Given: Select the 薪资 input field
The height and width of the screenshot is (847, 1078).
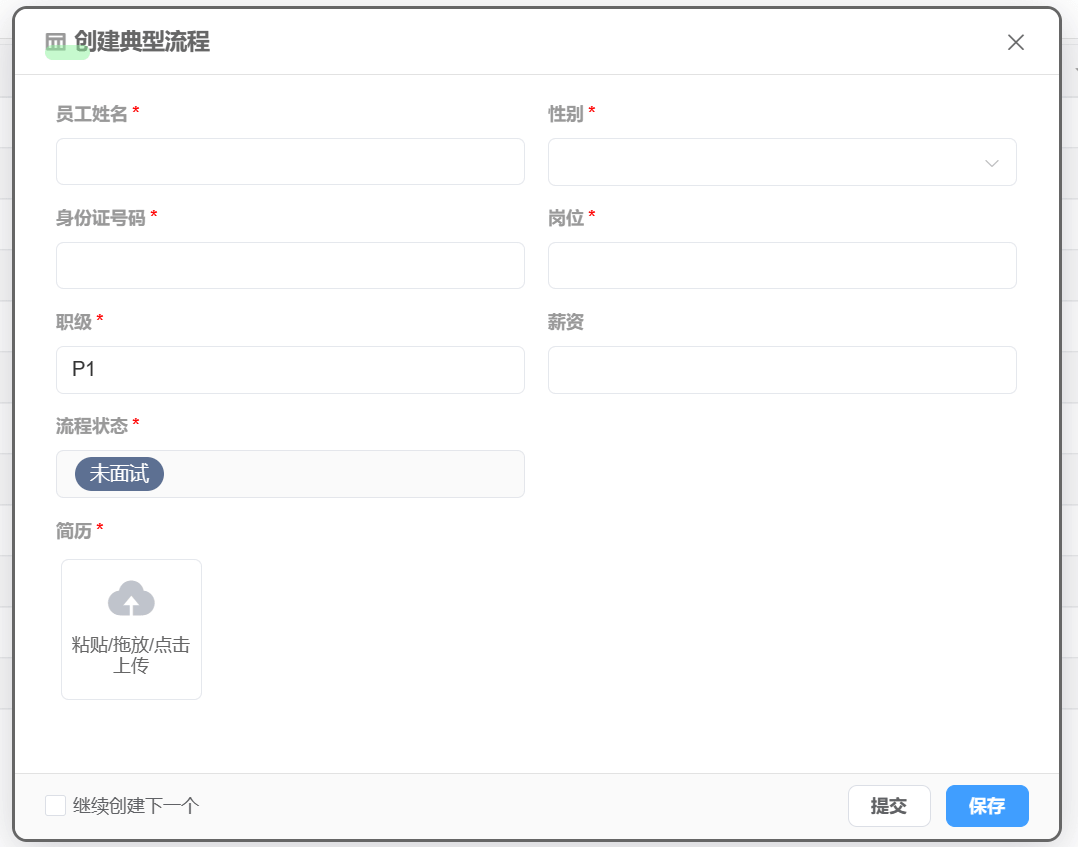Looking at the screenshot, I should point(782,370).
